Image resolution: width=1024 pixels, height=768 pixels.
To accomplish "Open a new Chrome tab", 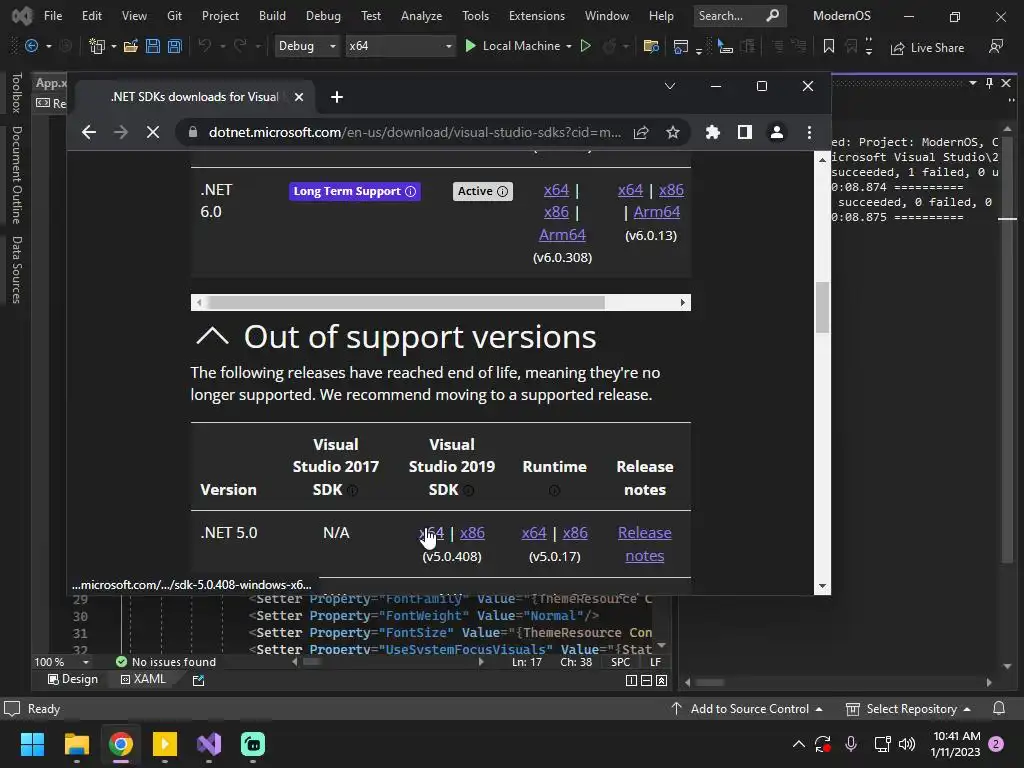I will tap(337, 97).
